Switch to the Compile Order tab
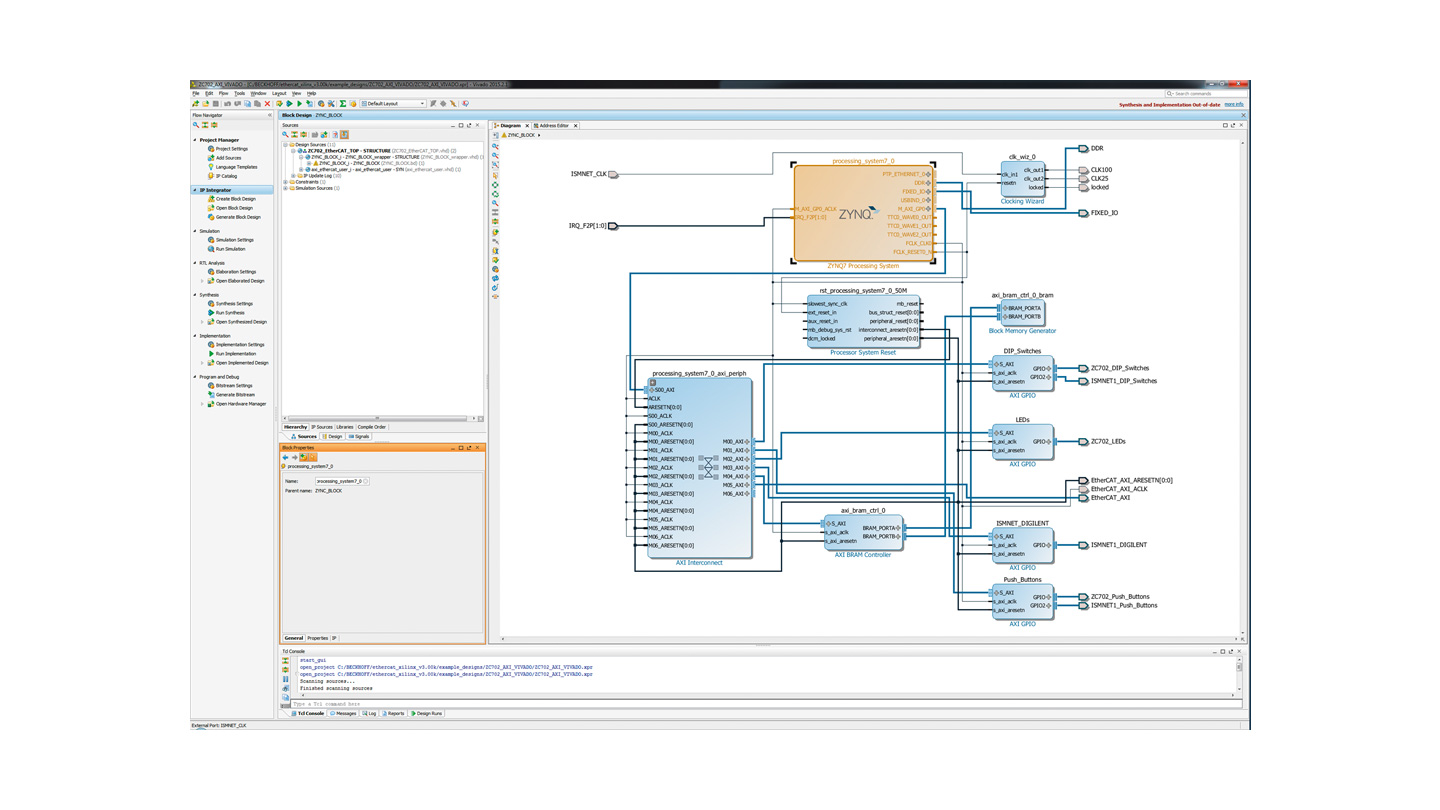This screenshot has width=1440, height=810. pyautogui.click(x=371, y=427)
